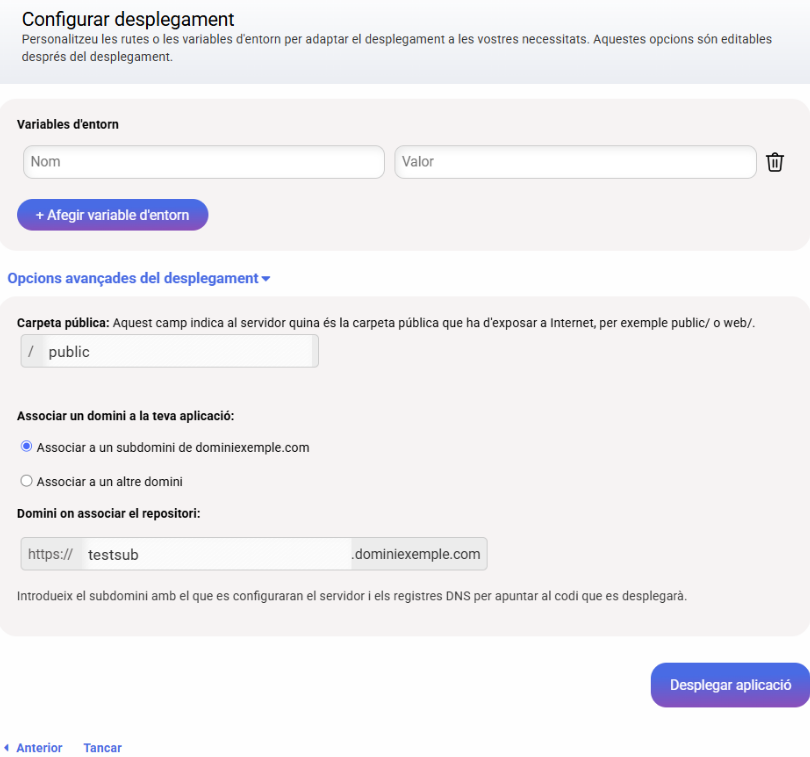
Task: Select the radio for subdomini de dominiexemple.com
Action: click(26, 446)
